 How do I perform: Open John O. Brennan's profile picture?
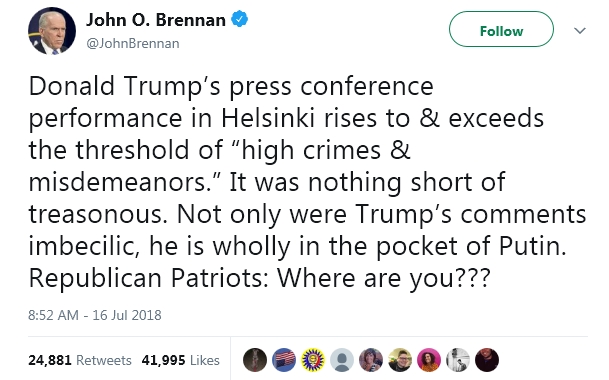(52, 31)
